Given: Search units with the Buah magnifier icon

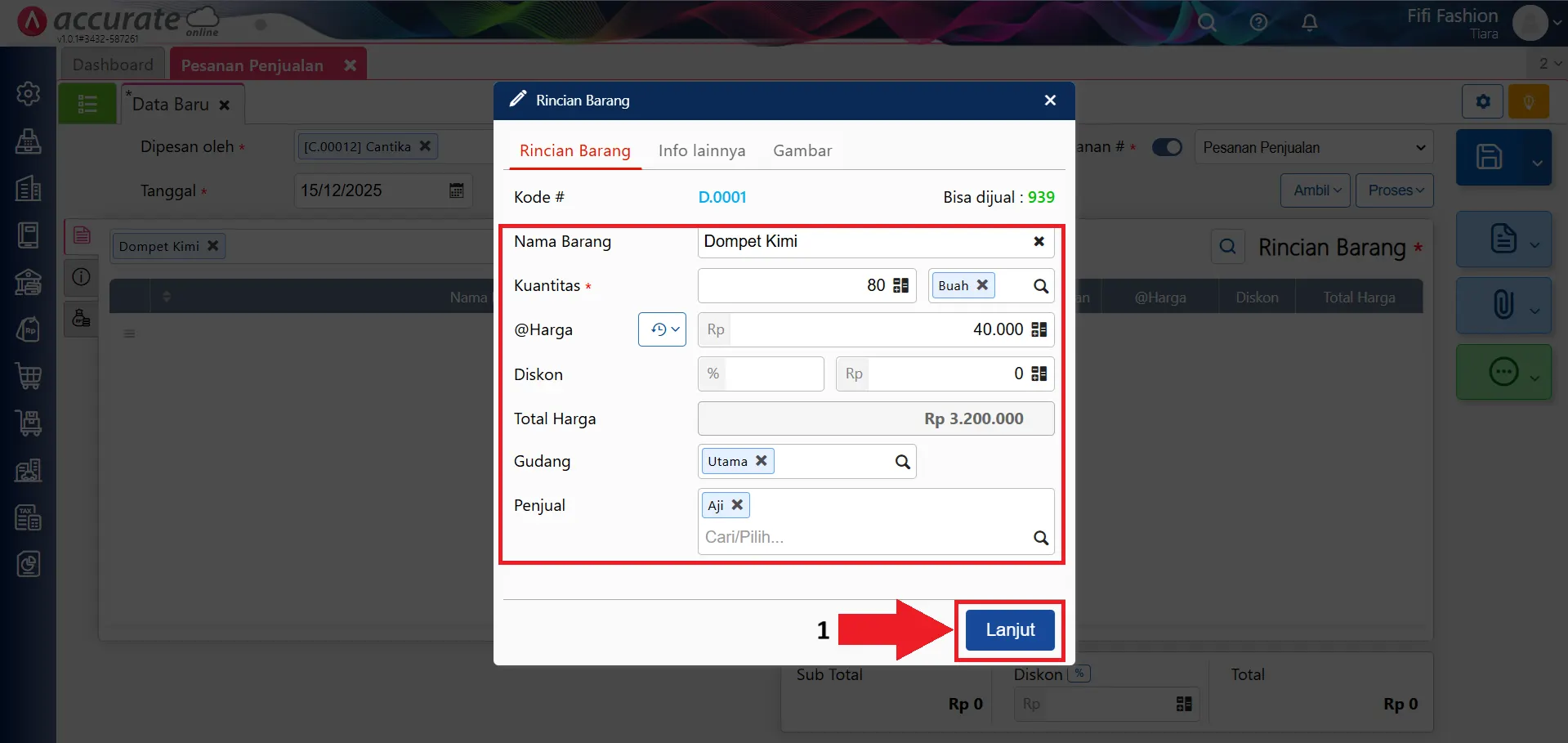Looking at the screenshot, I should (x=1040, y=286).
